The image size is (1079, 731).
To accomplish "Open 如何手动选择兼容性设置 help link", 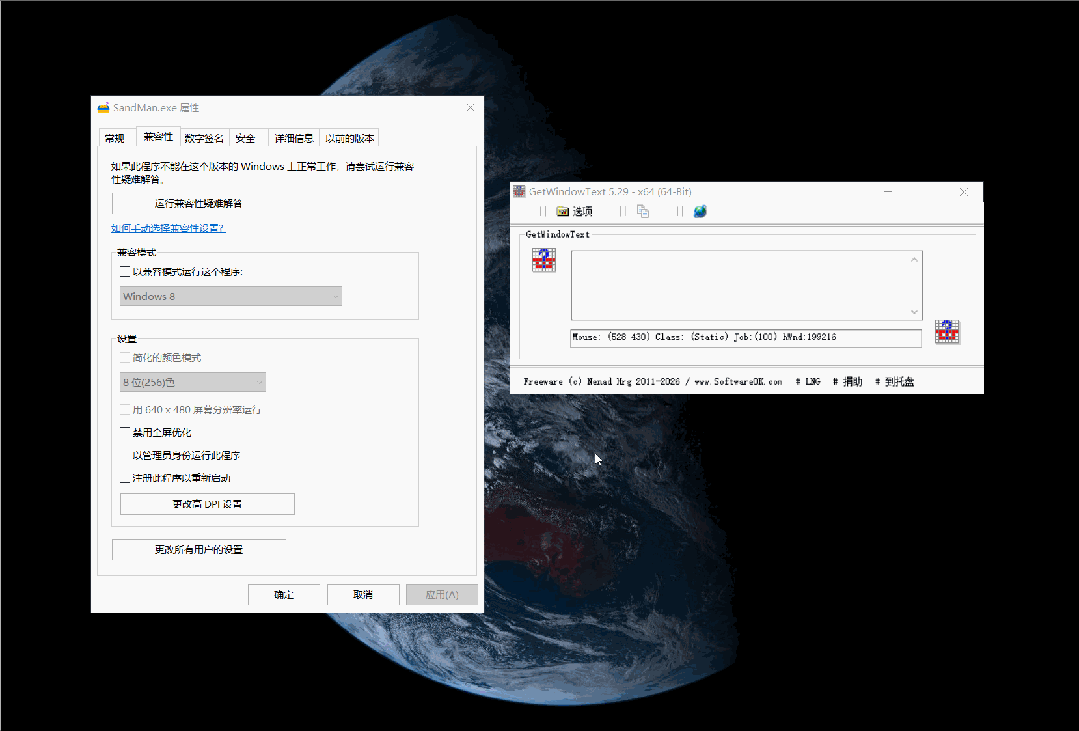I will (167, 228).
